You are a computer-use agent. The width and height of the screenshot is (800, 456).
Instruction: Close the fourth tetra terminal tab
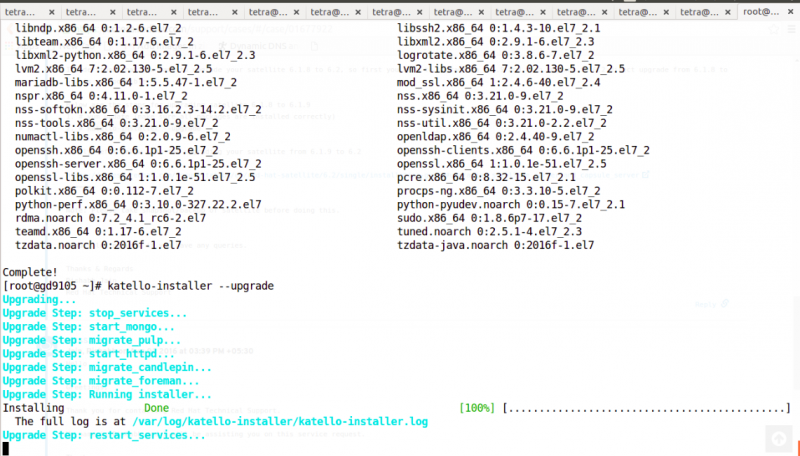[235, 12]
